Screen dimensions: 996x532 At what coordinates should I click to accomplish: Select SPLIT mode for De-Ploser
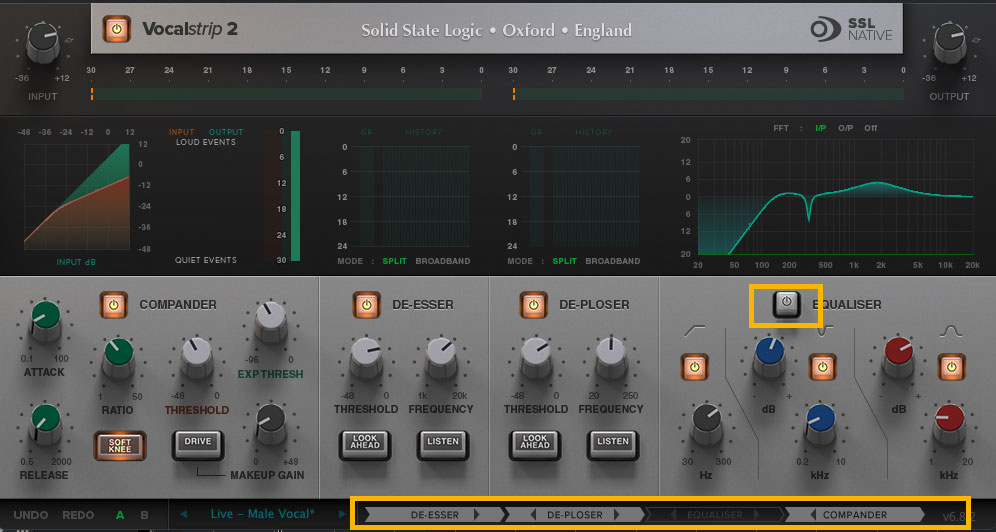coord(565,261)
